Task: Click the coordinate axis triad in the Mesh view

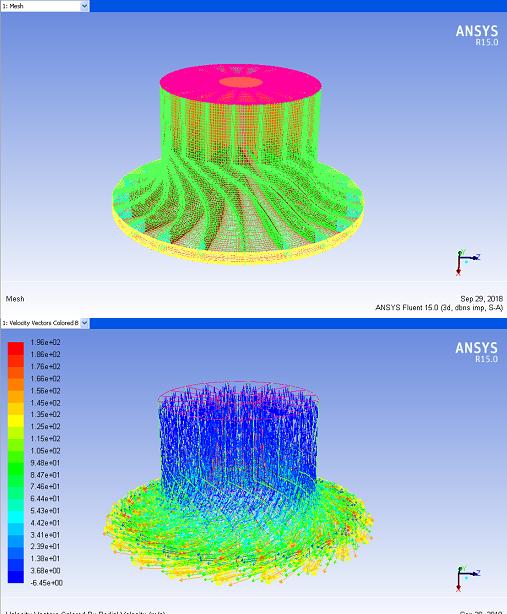Action: click(x=467, y=262)
